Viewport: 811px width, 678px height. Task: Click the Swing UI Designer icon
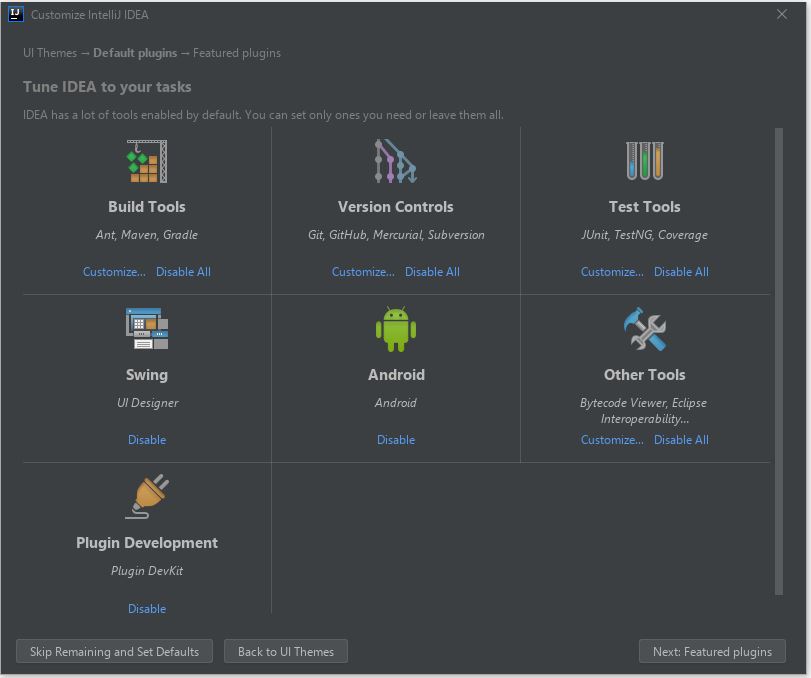tap(147, 329)
